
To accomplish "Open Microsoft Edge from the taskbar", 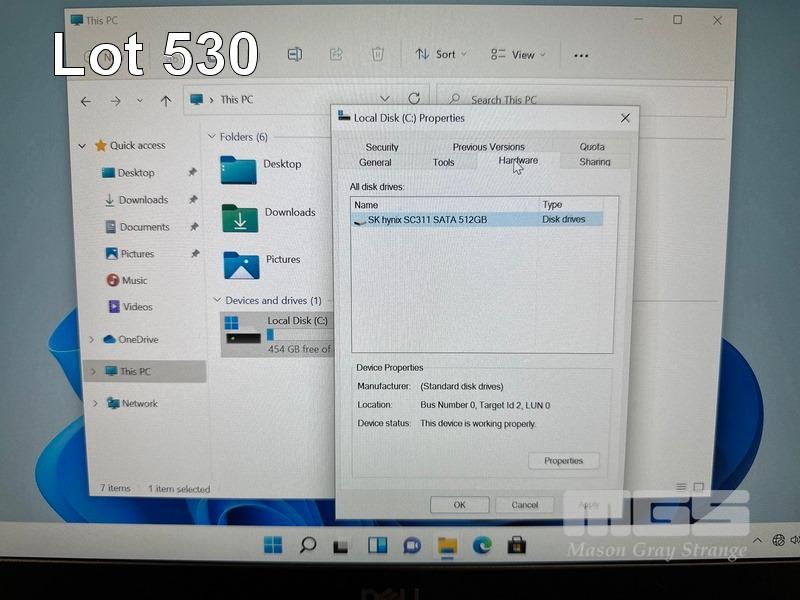I will (x=482, y=545).
